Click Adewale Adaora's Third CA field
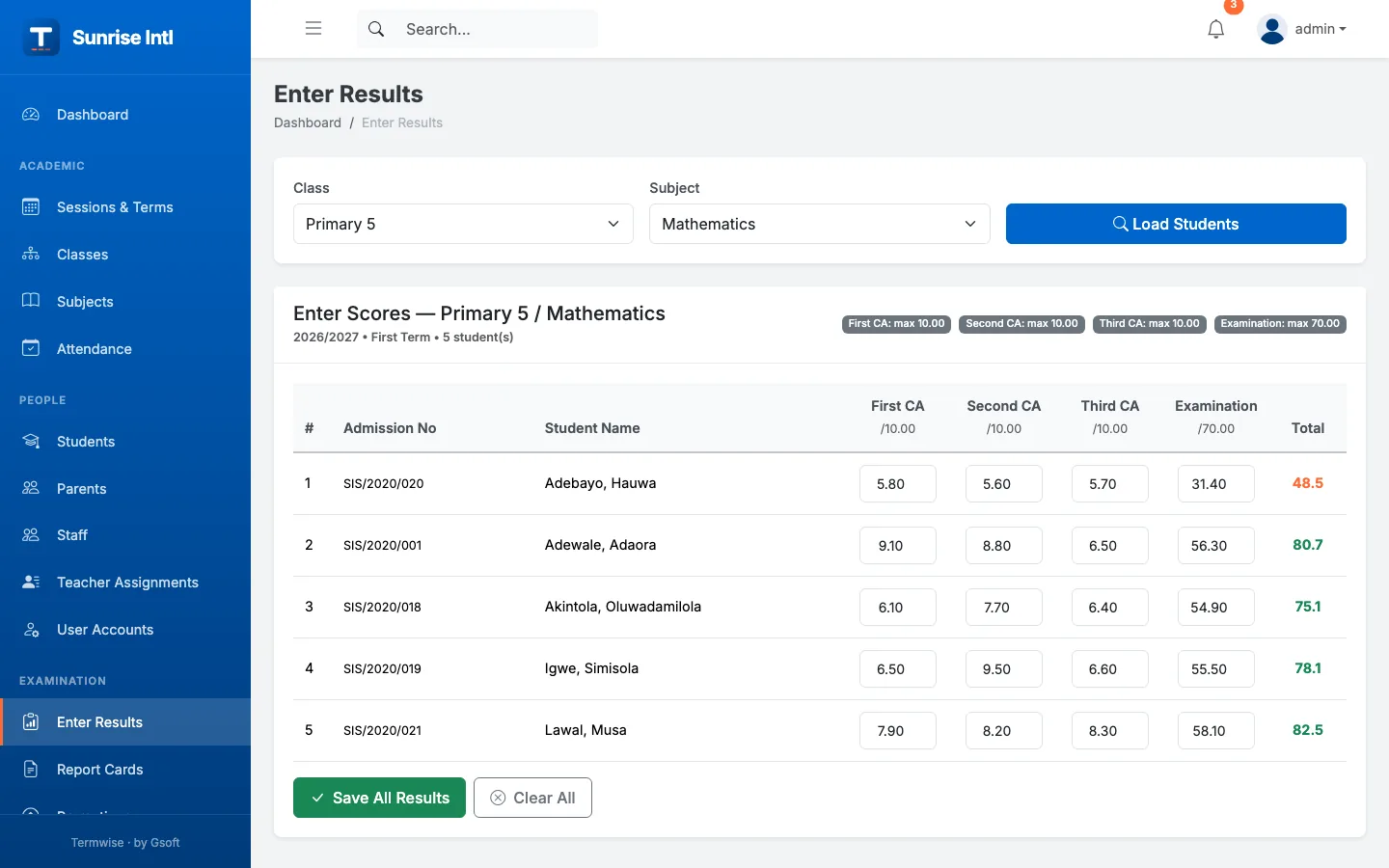Screen dimensions: 1389x868 click(1110, 546)
